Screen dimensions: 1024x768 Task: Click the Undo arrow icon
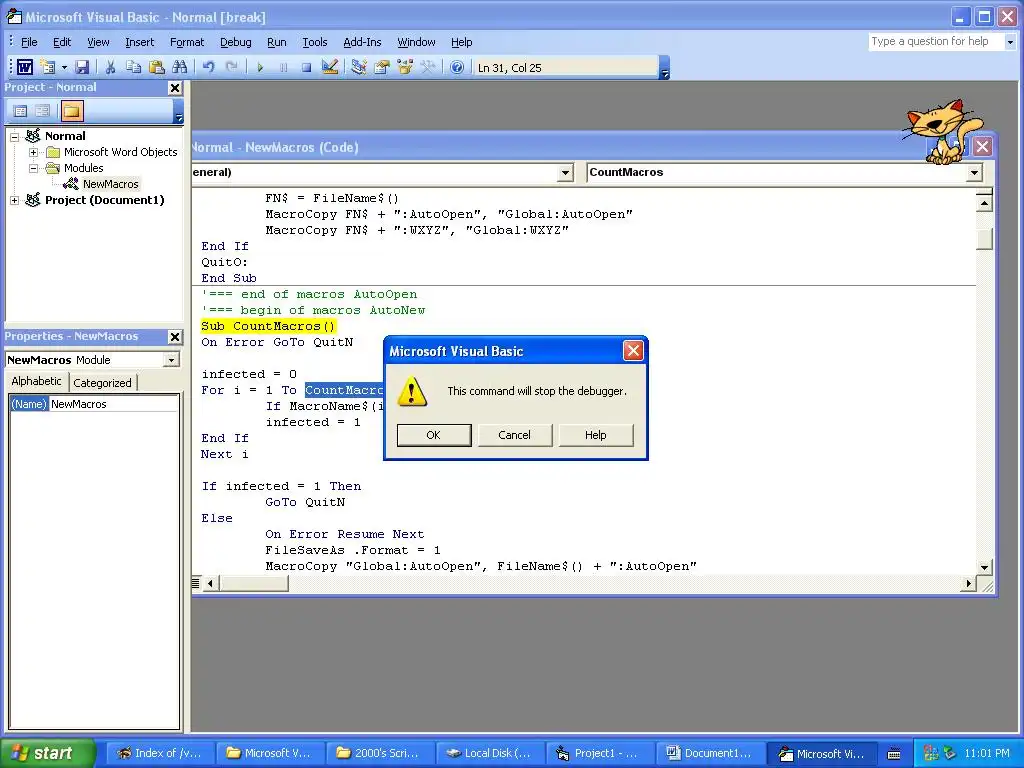[x=208, y=67]
